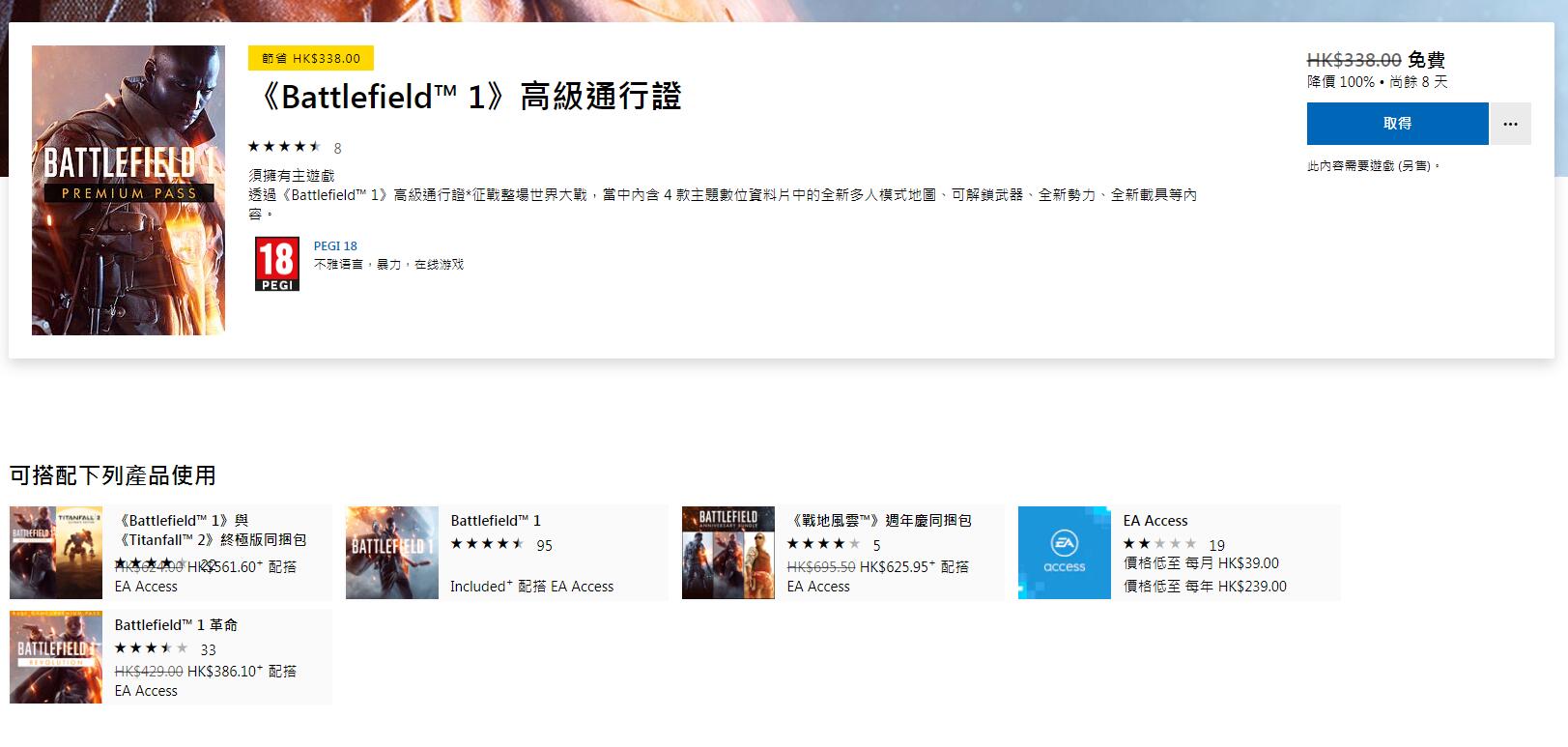This screenshot has height=747, width=1568.
Task: Open the Battlefield™ 1 革命 title
Action: (x=176, y=625)
